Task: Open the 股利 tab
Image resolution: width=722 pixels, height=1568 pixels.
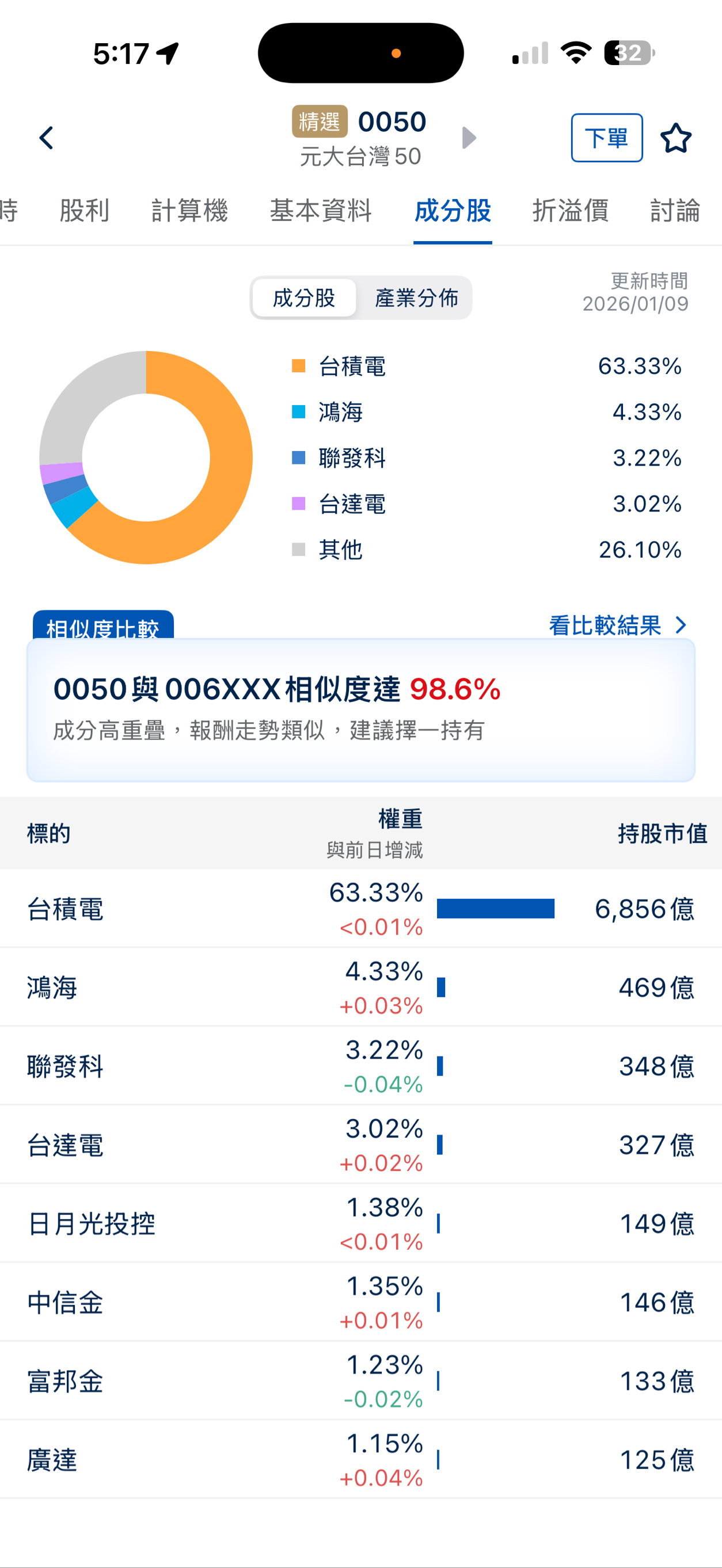Action: pos(84,211)
